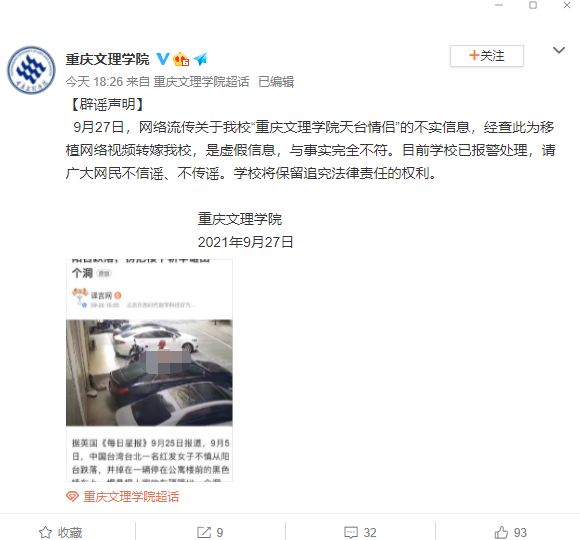Image resolution: width=580 pixels, height=540 pixels.
Task: Open the 重庆文理学院 profile avatar
Action: tap(31, 70)
